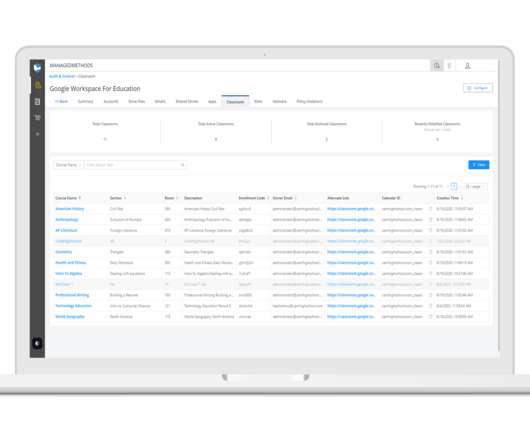Open the alternate link for World Geography
This screenshot has height=442, width=530.
click(x=351, y=317)
